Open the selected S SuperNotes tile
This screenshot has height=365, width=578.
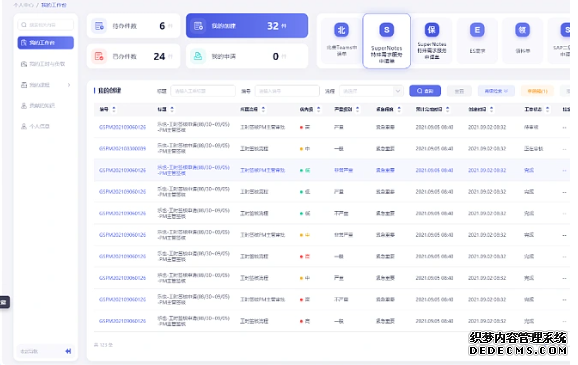pyautogui.click(x=386, y=41)
